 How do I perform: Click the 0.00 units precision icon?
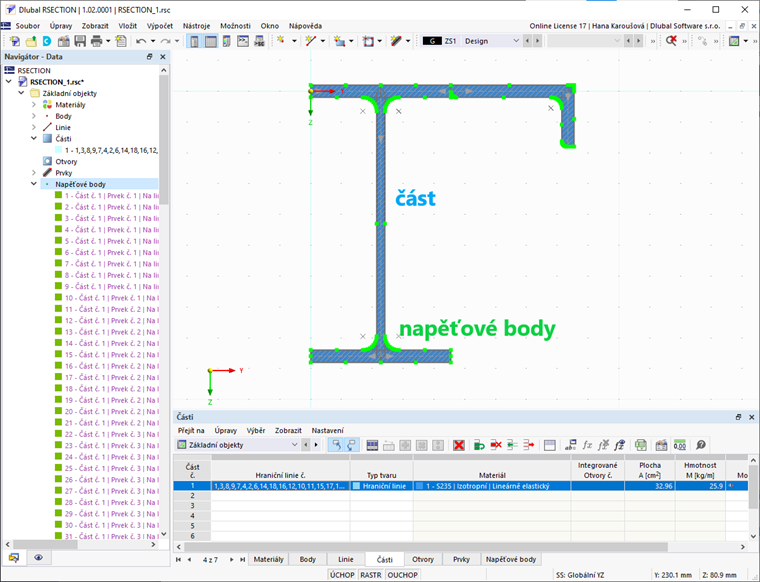coord(680,445)
